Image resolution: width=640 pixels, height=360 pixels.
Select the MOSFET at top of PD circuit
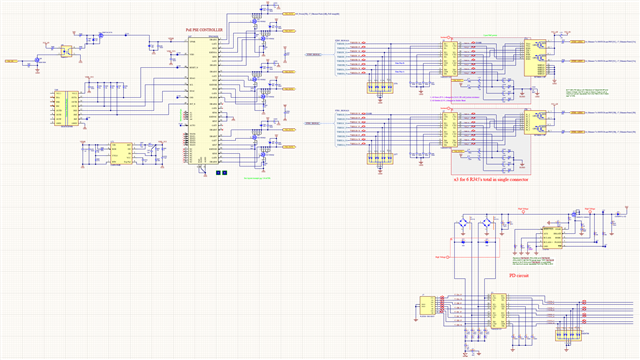coord(574,214)
